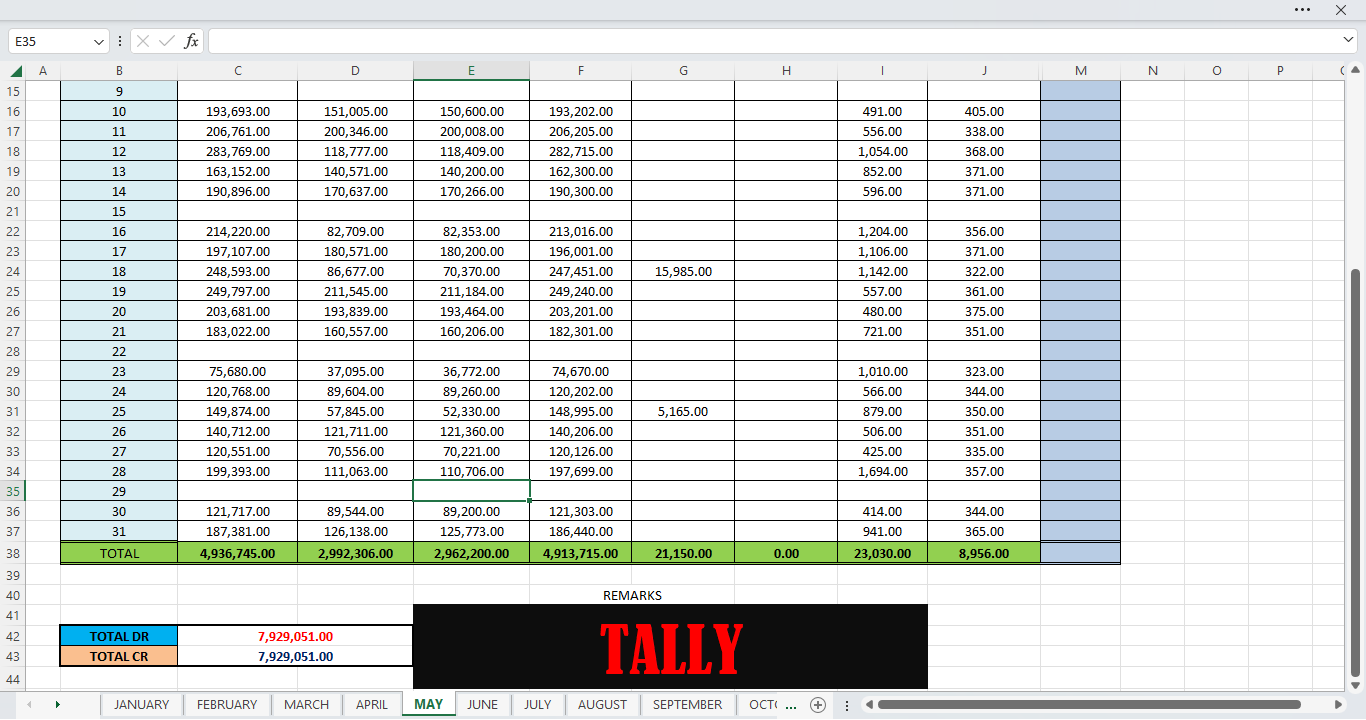Image resolution: width=1366 pixels, height=720 pixels.
Task: Select total cell 8,956.00
Action: (x=984, y=553)
